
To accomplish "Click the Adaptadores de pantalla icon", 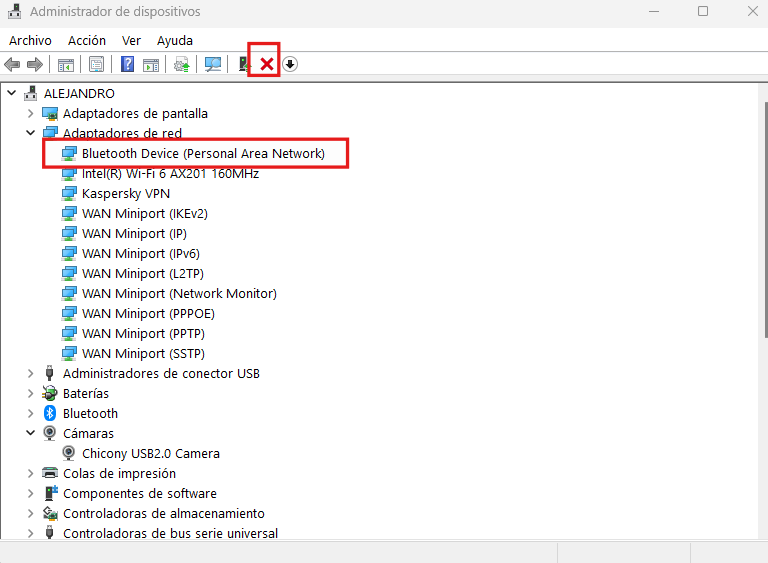I will [x=49, y=113].
